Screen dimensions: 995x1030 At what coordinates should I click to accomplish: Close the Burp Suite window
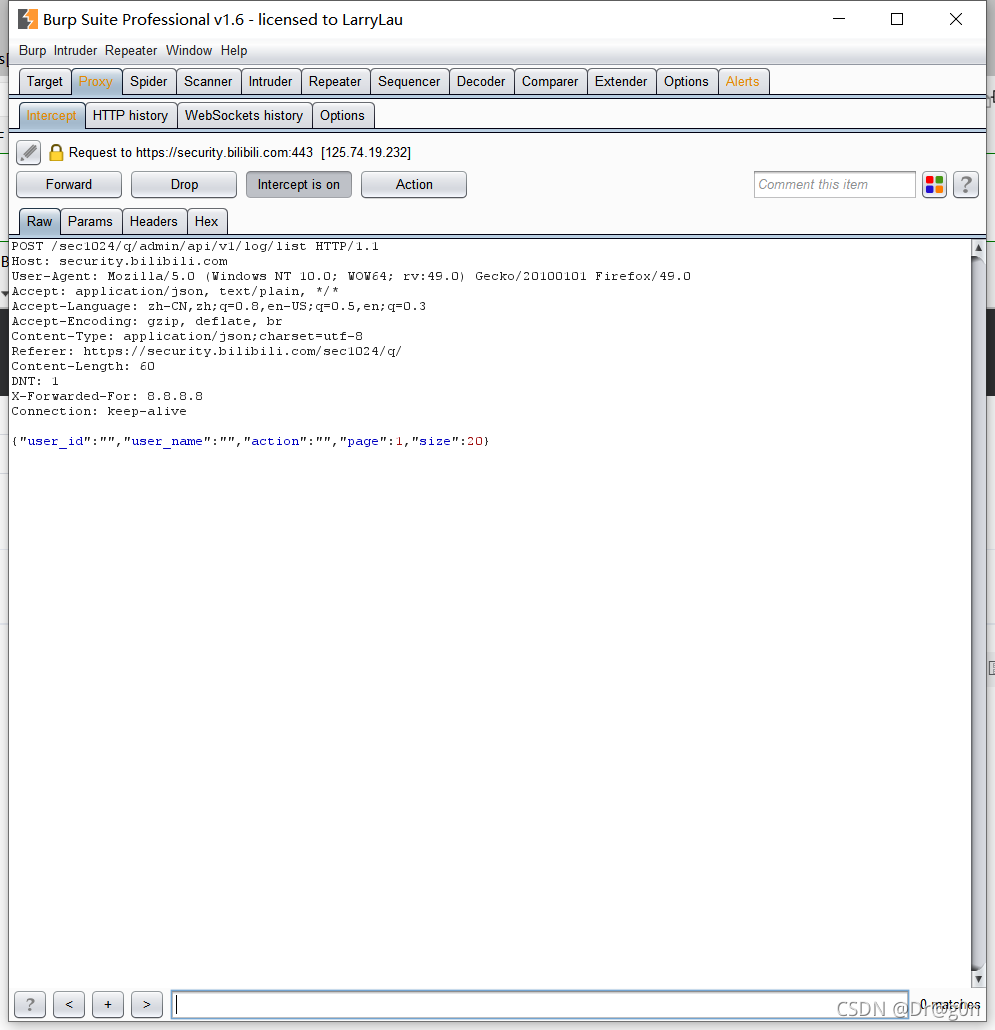pyautogui.click(x=956, y=19)
